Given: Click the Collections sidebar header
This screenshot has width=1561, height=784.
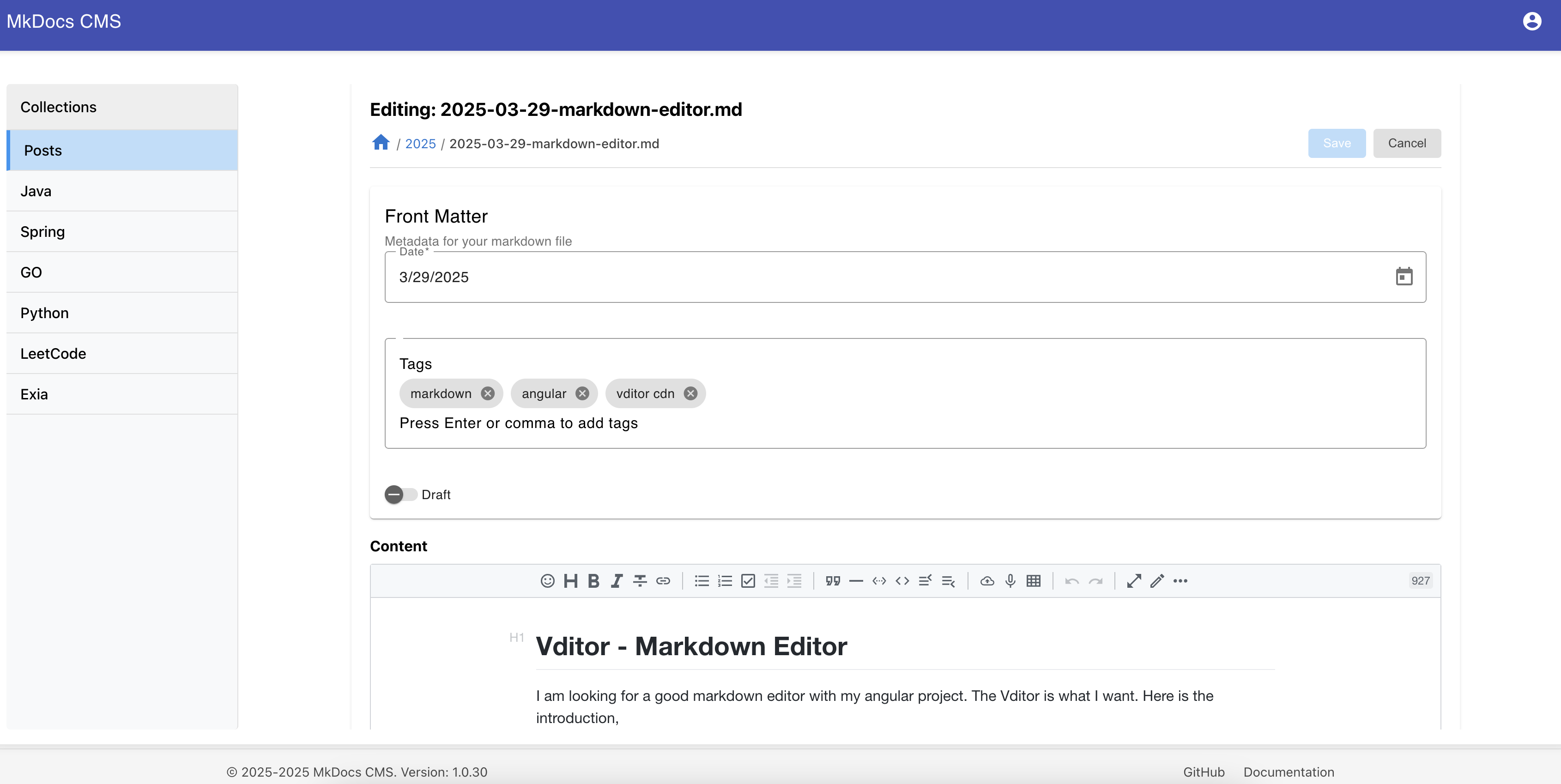Looking at the screenshot, I should tap(122, 107).
